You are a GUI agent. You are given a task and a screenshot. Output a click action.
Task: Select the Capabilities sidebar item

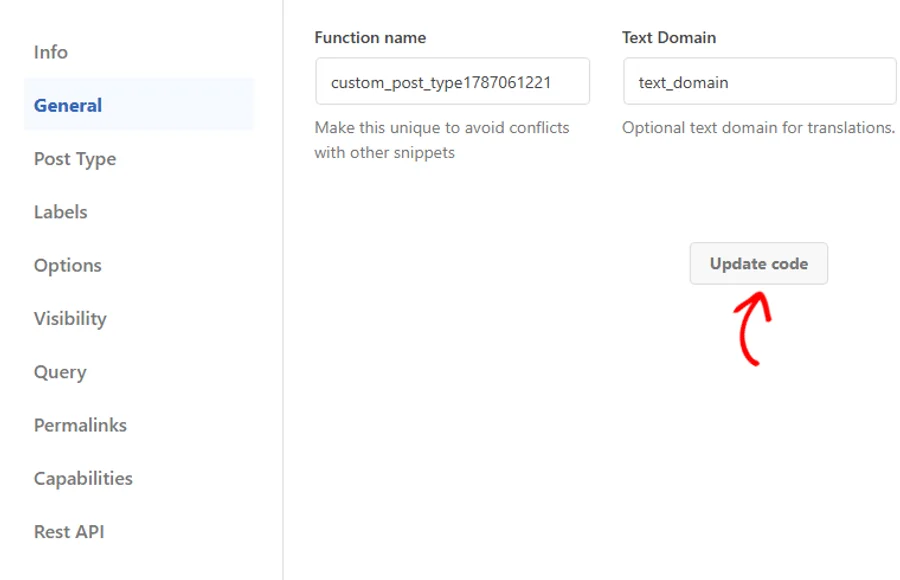pyautogui.click(x=83, y=478)
